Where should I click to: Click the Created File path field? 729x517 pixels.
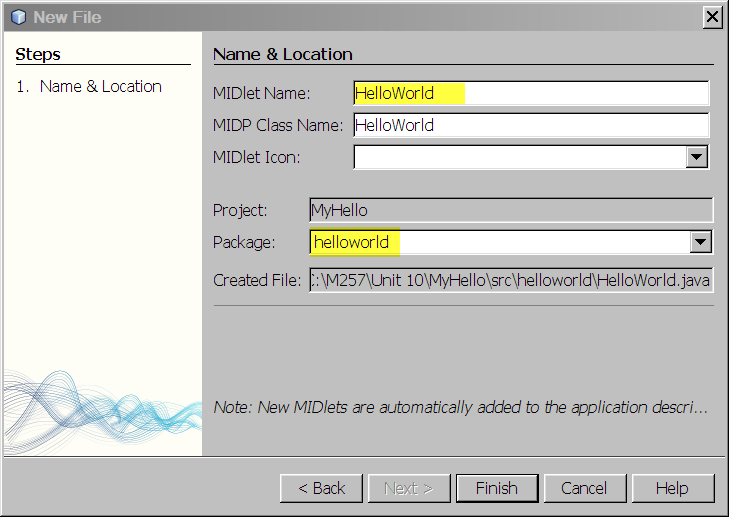(x=511, y=280)
